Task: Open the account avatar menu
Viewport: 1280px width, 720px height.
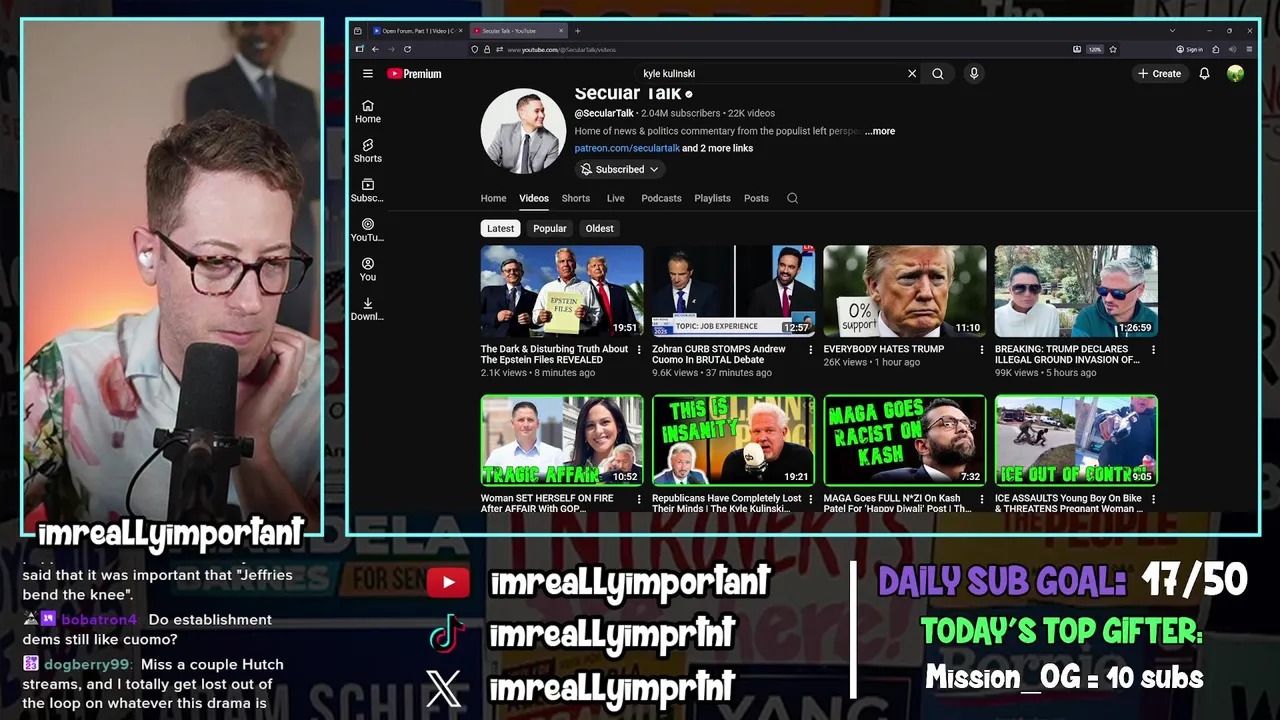Action: click(x=1236, y=73)
